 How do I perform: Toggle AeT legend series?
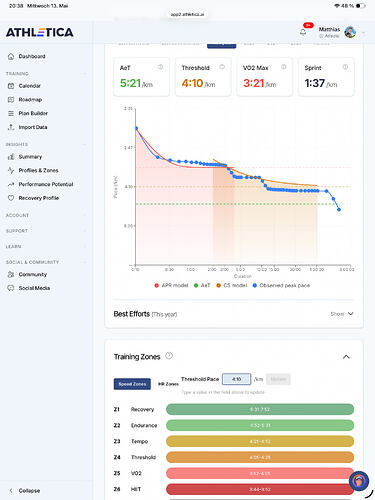(x=202, y=285)
